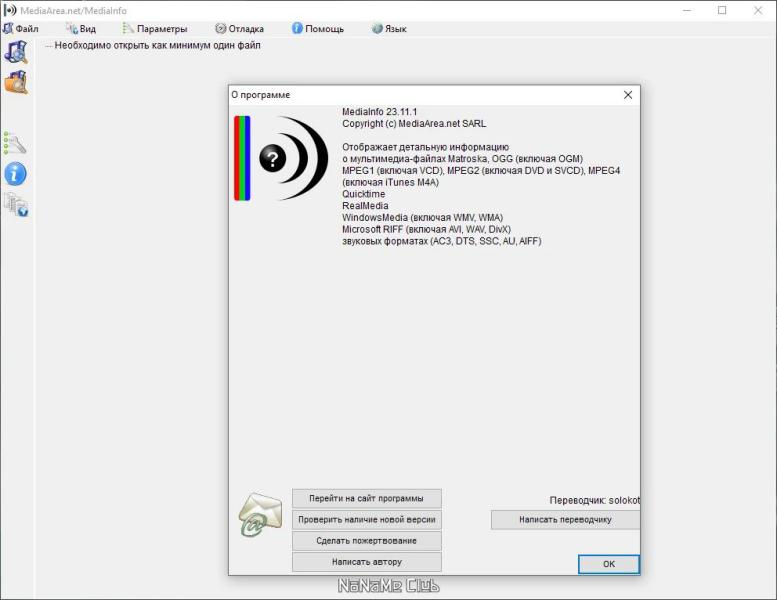The width and height of the screenshot is (777, 600).
Task: Click 'Необходимо открыть как минимум один файл' row
Action: 157,45
